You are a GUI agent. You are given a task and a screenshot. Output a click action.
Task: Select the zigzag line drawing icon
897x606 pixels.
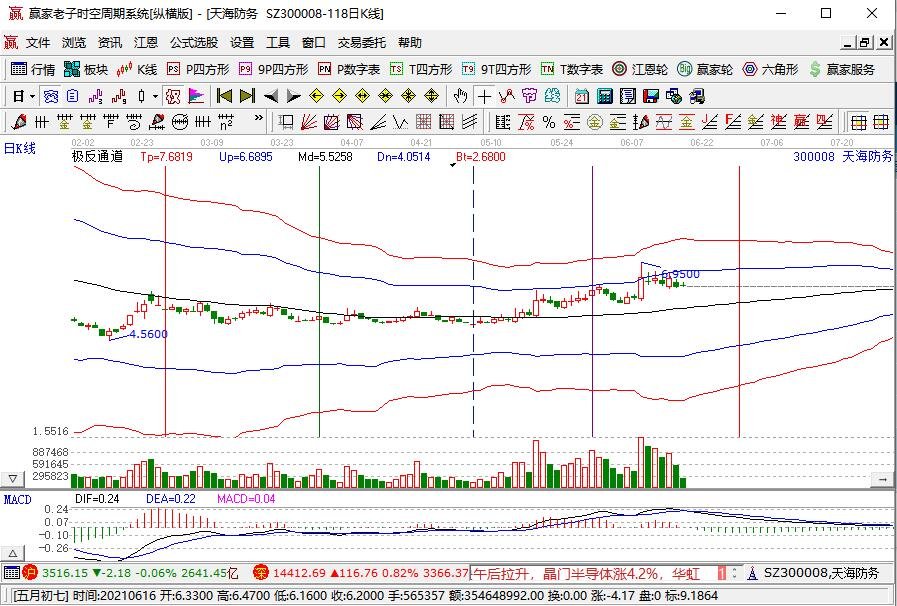[507, 96]
